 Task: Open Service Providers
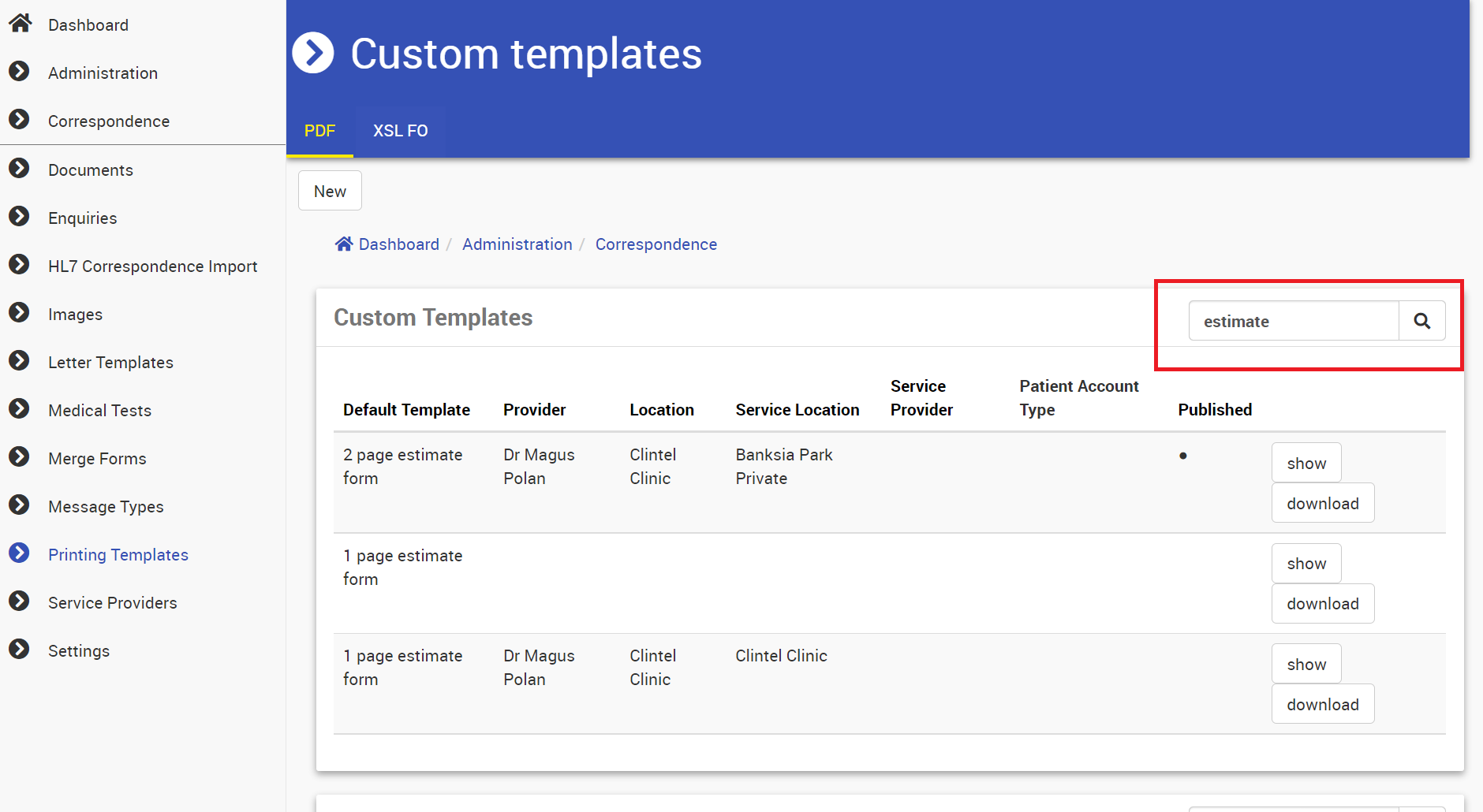[x=113, y=603]
